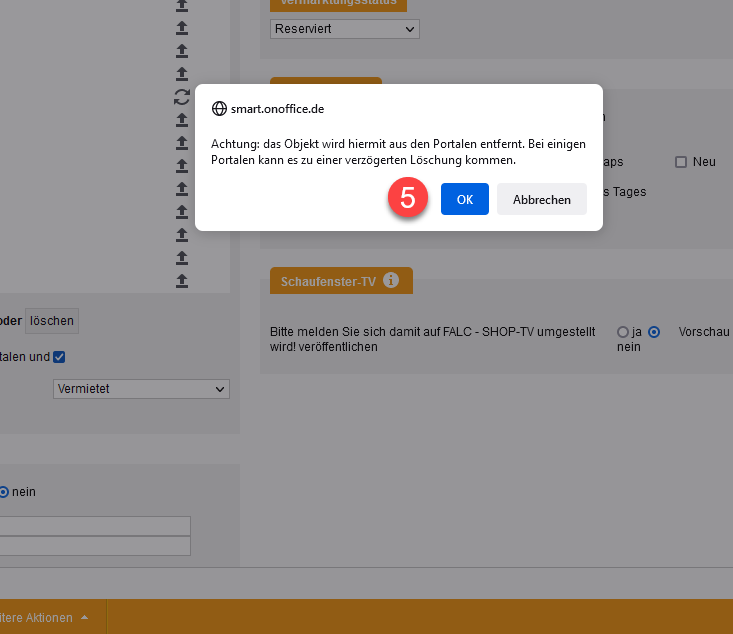The image size is (733, 634).
Task: Click the circular refresh arrows icon
Action: [x=181, y=97]
